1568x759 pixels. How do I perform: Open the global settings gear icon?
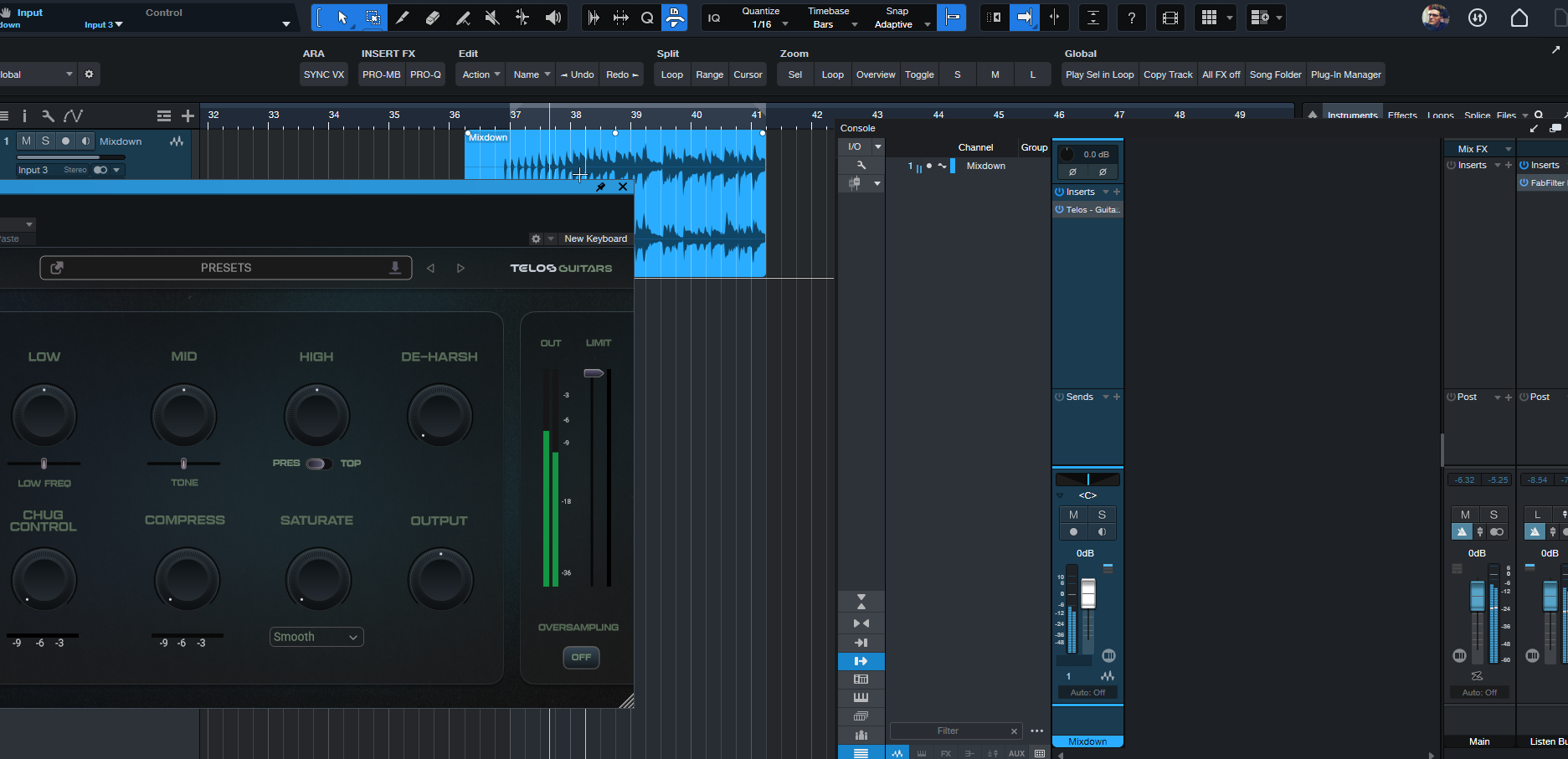coord(89,74)
